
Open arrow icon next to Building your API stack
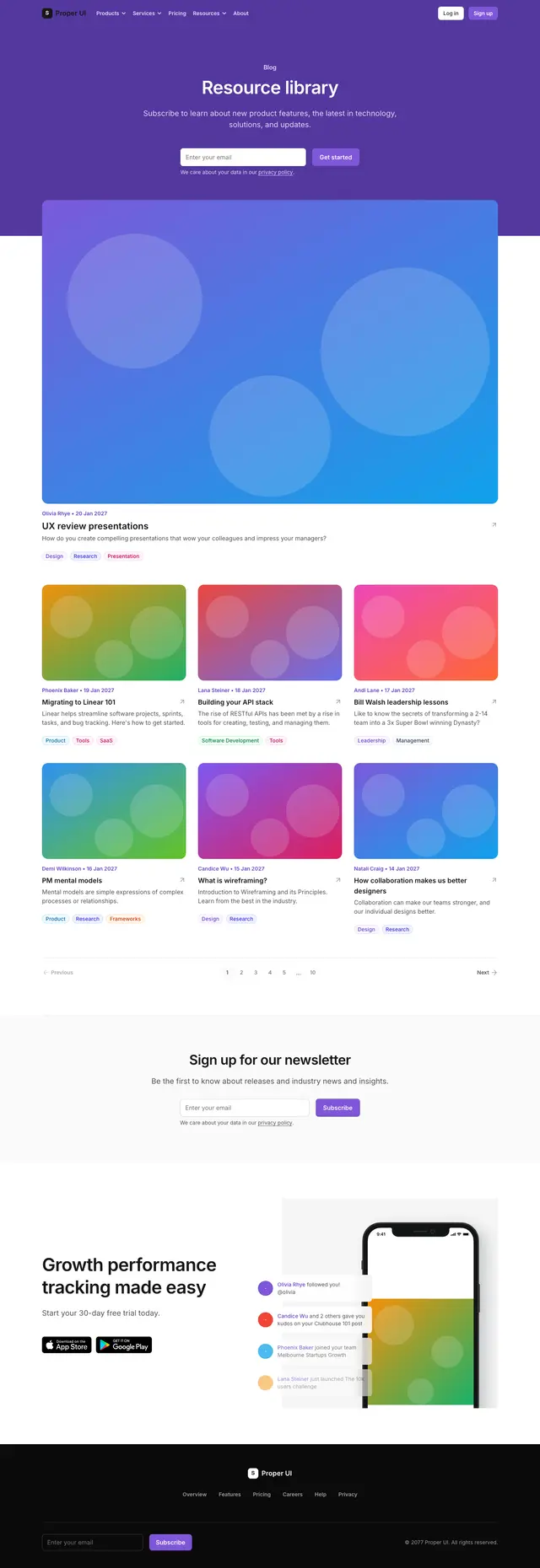[x=338, y=701]
